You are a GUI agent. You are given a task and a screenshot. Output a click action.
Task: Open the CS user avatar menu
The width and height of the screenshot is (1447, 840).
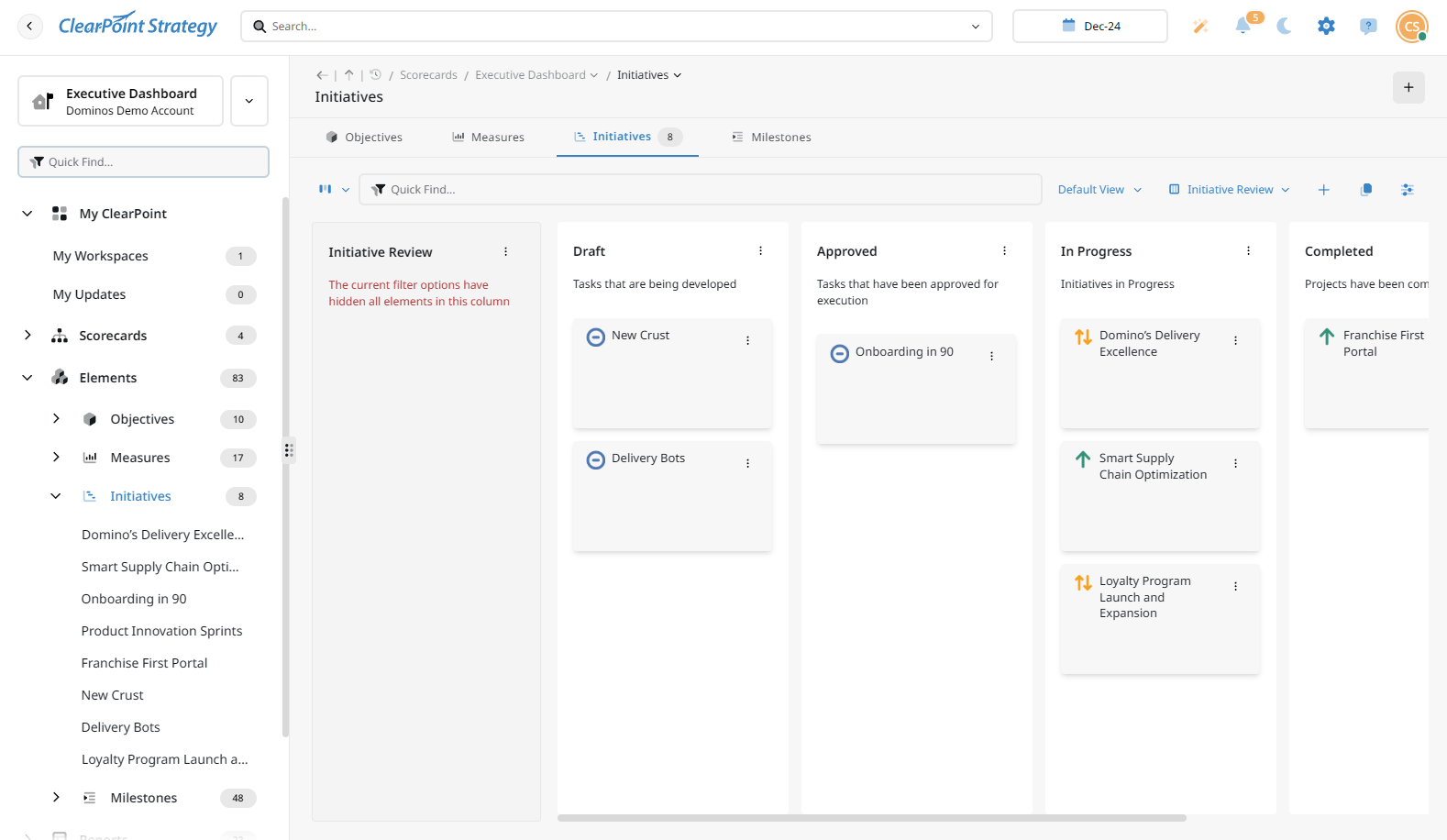pos(1412,27)
